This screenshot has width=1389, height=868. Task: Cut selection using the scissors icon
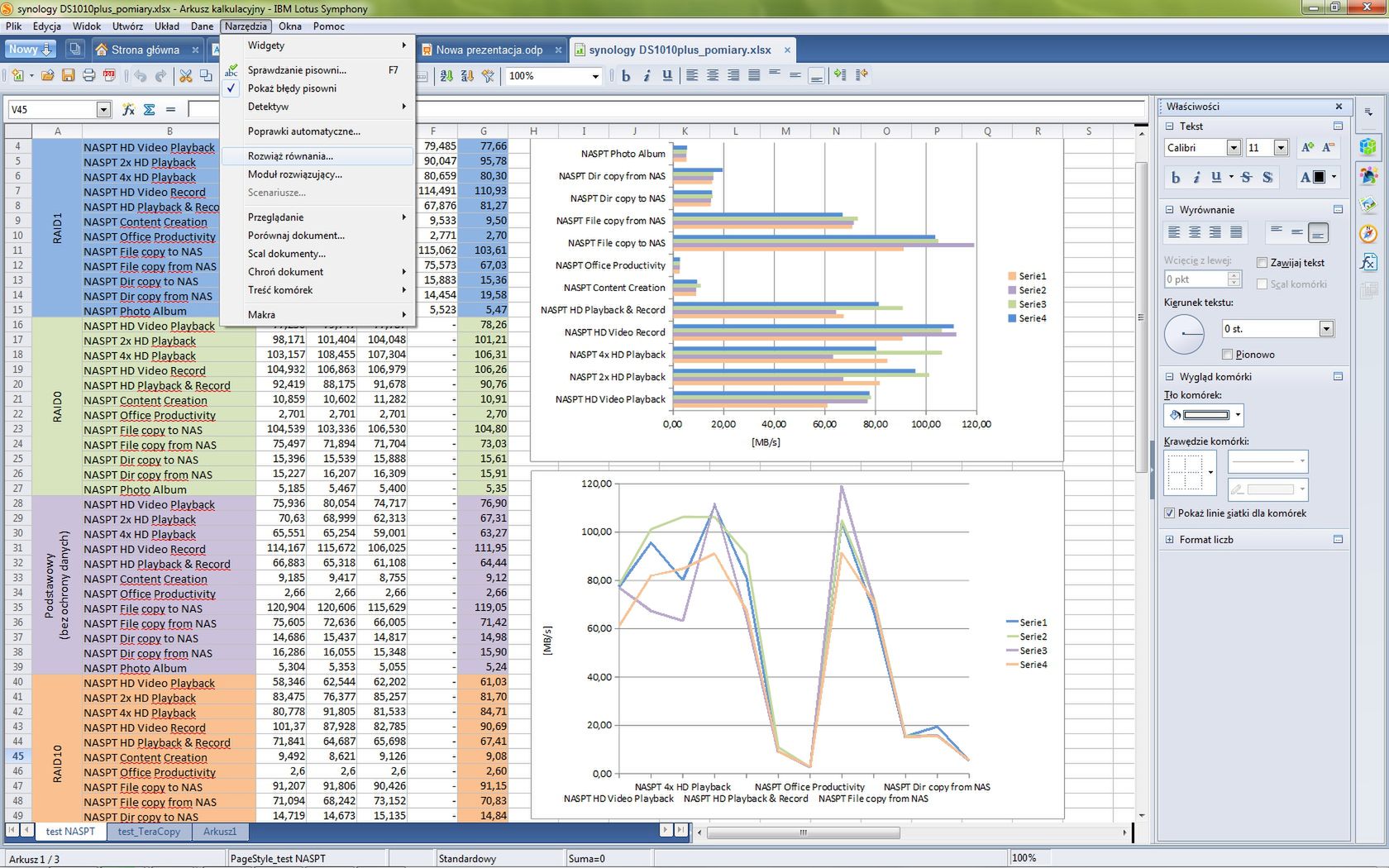[185, 76]
